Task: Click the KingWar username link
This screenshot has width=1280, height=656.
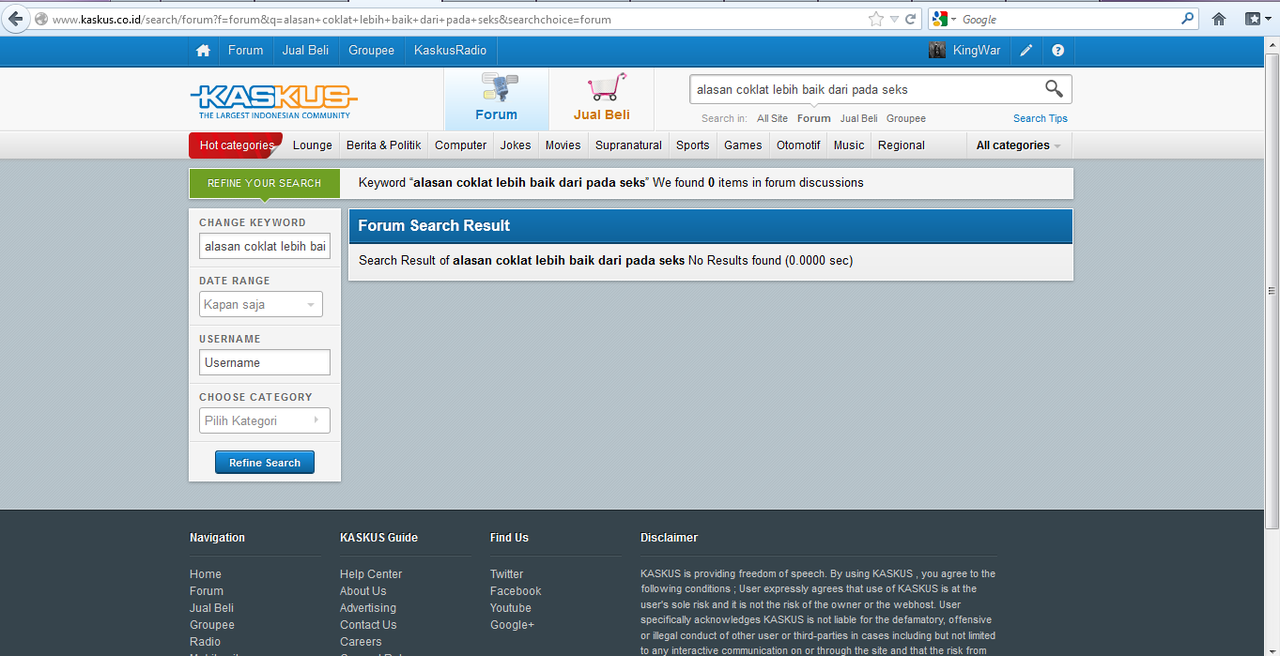Action: point(976,50)
